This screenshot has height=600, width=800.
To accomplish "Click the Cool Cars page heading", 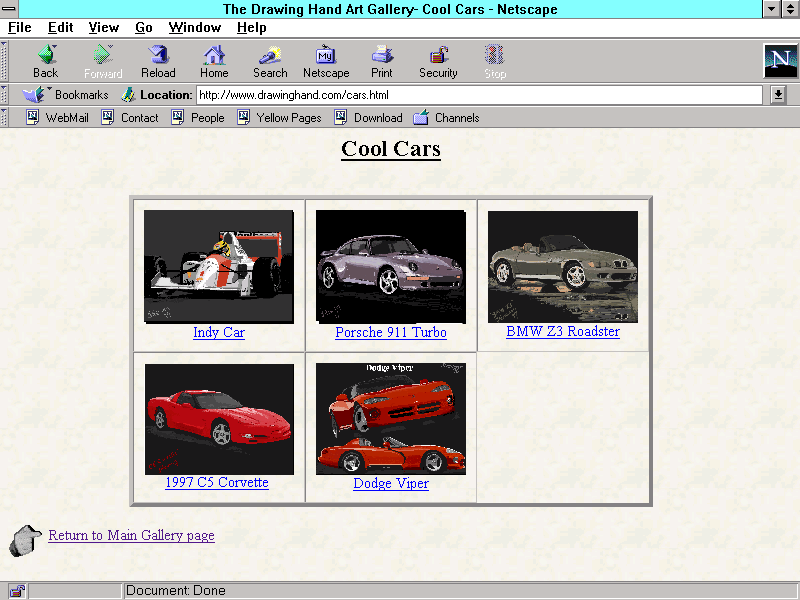I will pyautogui.click(x=391, y=149).
